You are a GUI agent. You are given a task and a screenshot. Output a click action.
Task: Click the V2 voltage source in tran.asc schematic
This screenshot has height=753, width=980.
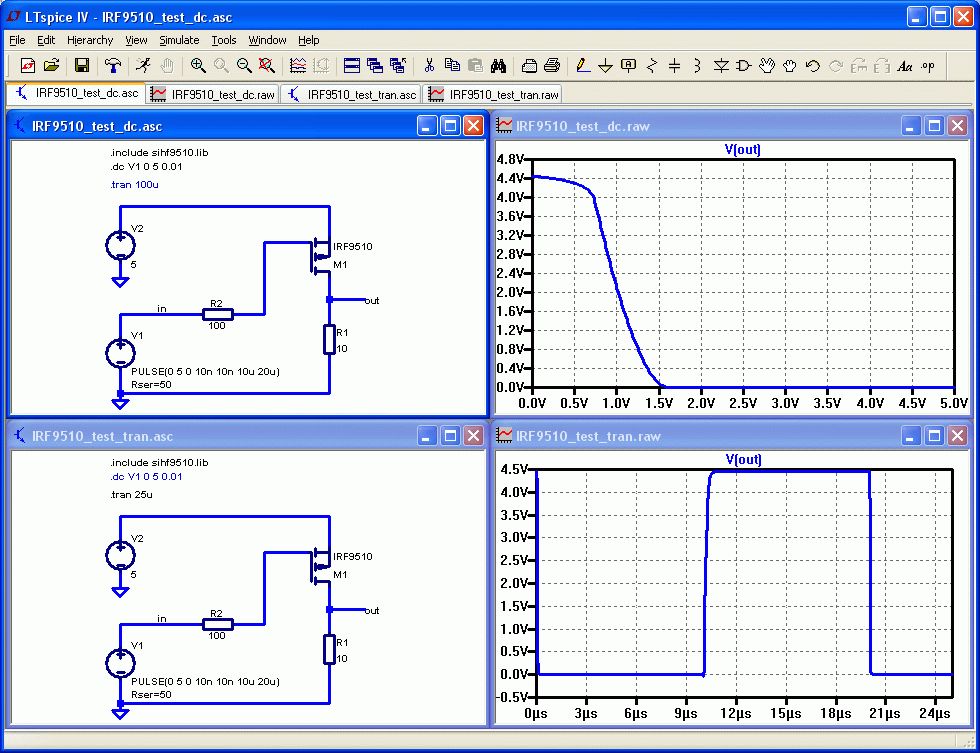121,555
